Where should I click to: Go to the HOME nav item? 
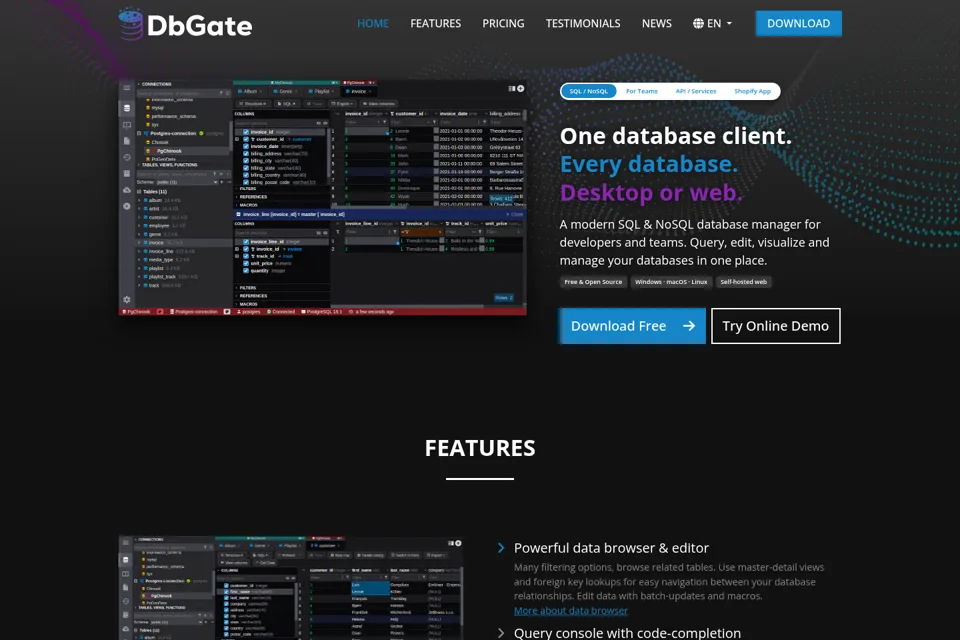pyautogui.click(x=373, y=23)
